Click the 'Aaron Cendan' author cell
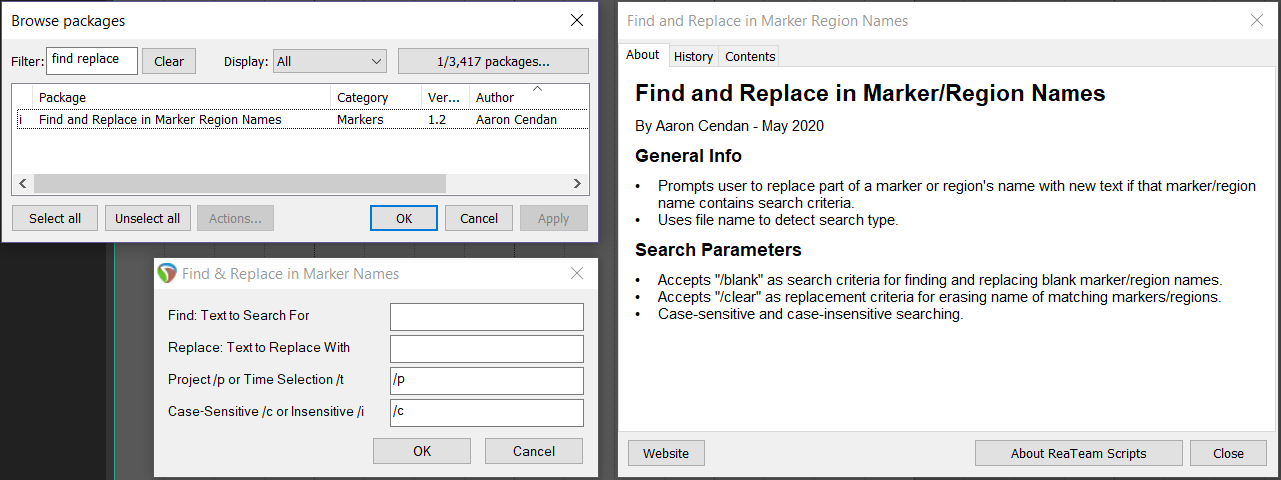The width and height of the screenshot is (1281, 480). coord(516,119)
